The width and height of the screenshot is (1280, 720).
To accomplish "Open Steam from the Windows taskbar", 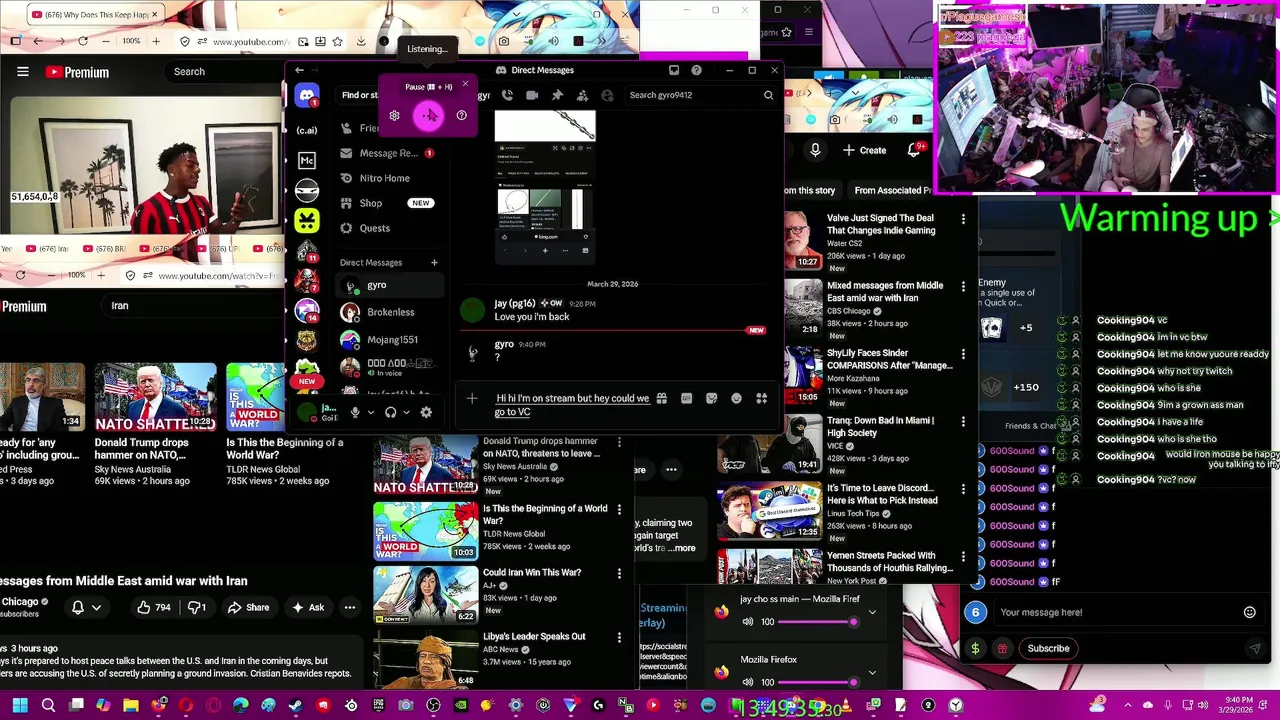I will point(295,706).
